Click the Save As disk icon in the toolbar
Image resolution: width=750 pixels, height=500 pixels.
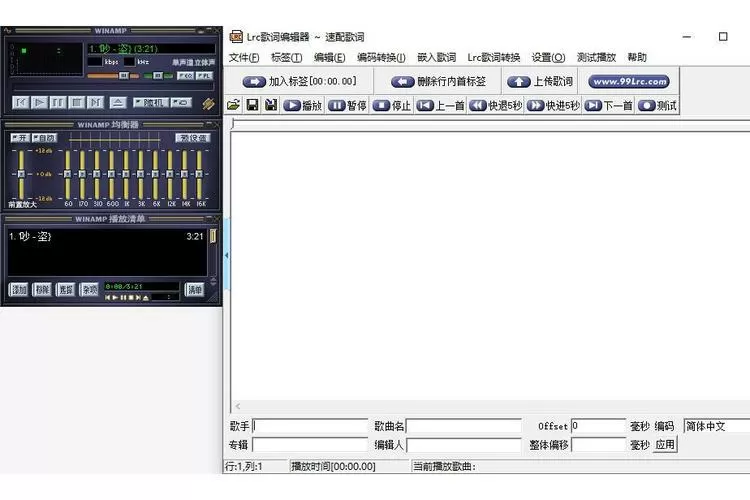coord(271,105)
